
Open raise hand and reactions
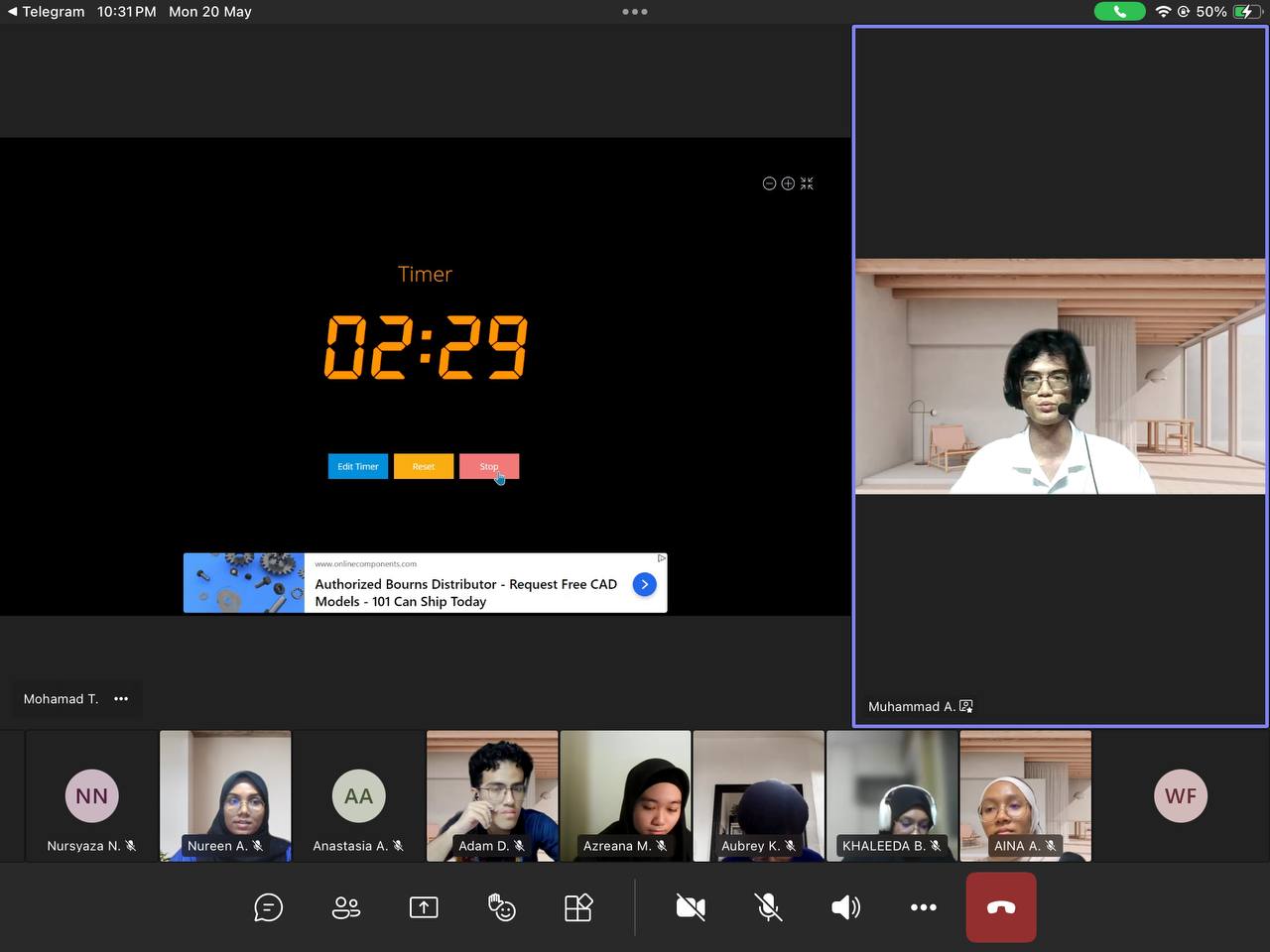[501, 907]
